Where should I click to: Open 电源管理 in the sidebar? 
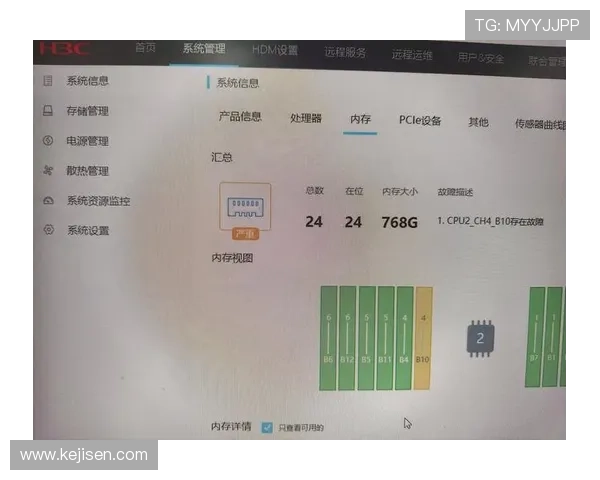point(88,141)
